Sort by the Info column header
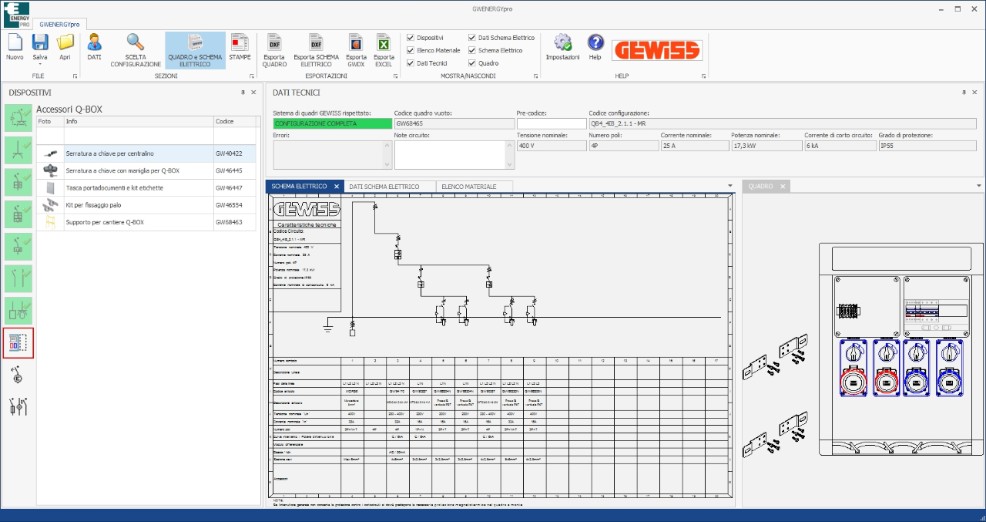The height and width of the screenshot is (522, 986). point(138,121)
